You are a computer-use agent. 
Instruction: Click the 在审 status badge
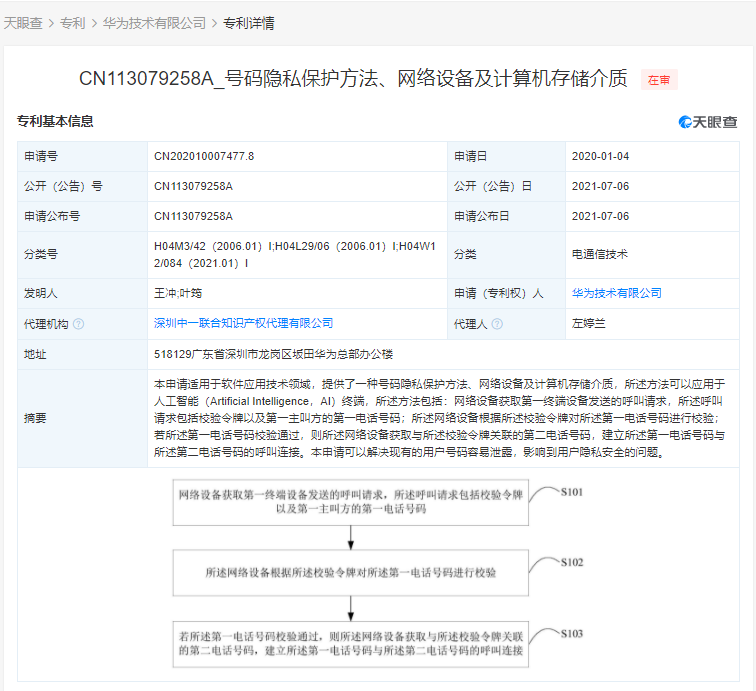(x=659, y=80)
